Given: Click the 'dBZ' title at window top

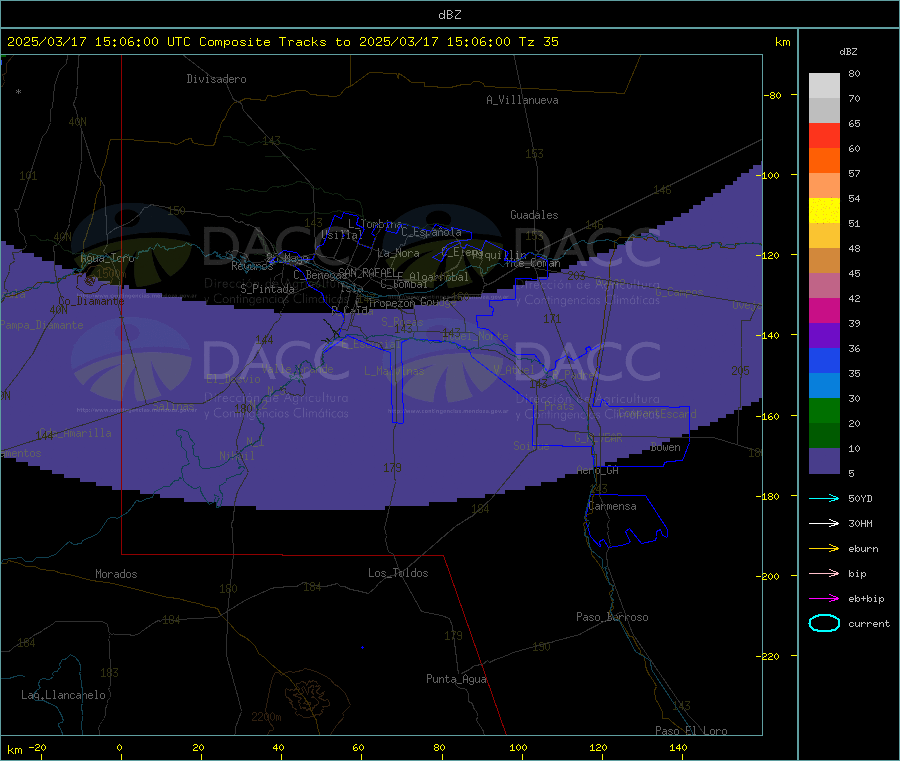Looking at the screenshot, I should (x=449, y=15).
